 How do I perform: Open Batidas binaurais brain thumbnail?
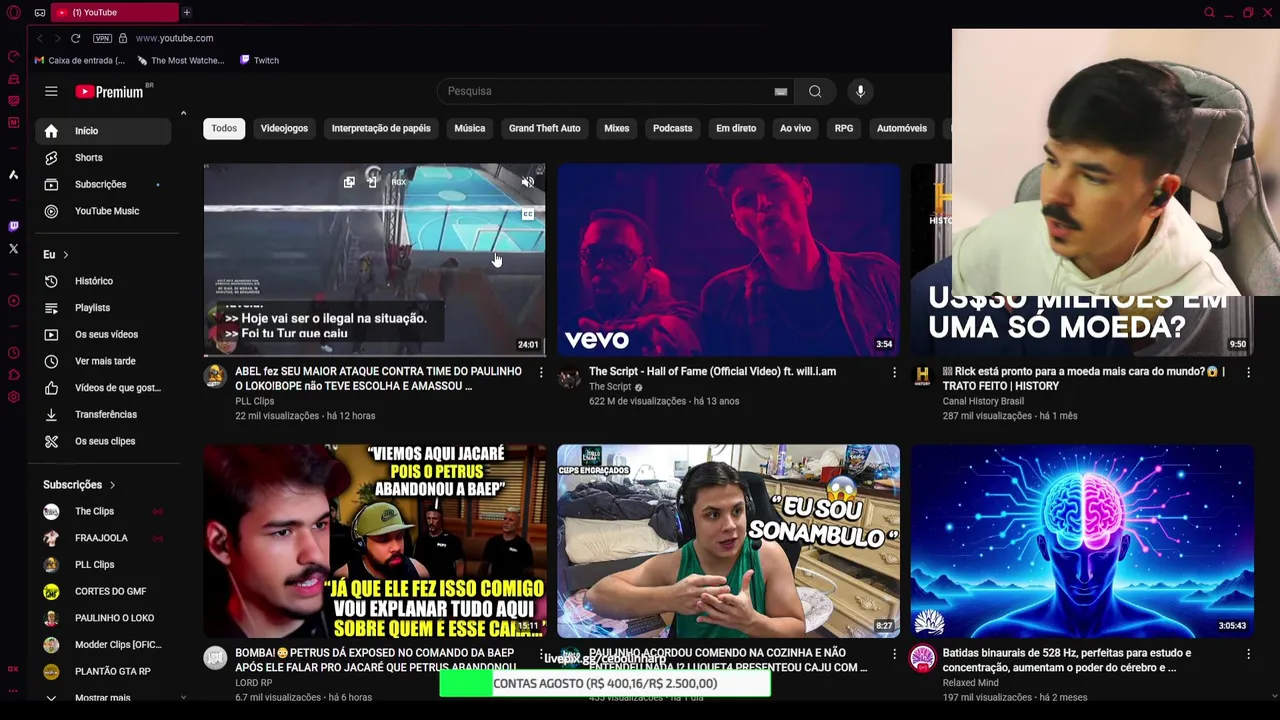click(1081, 541)
